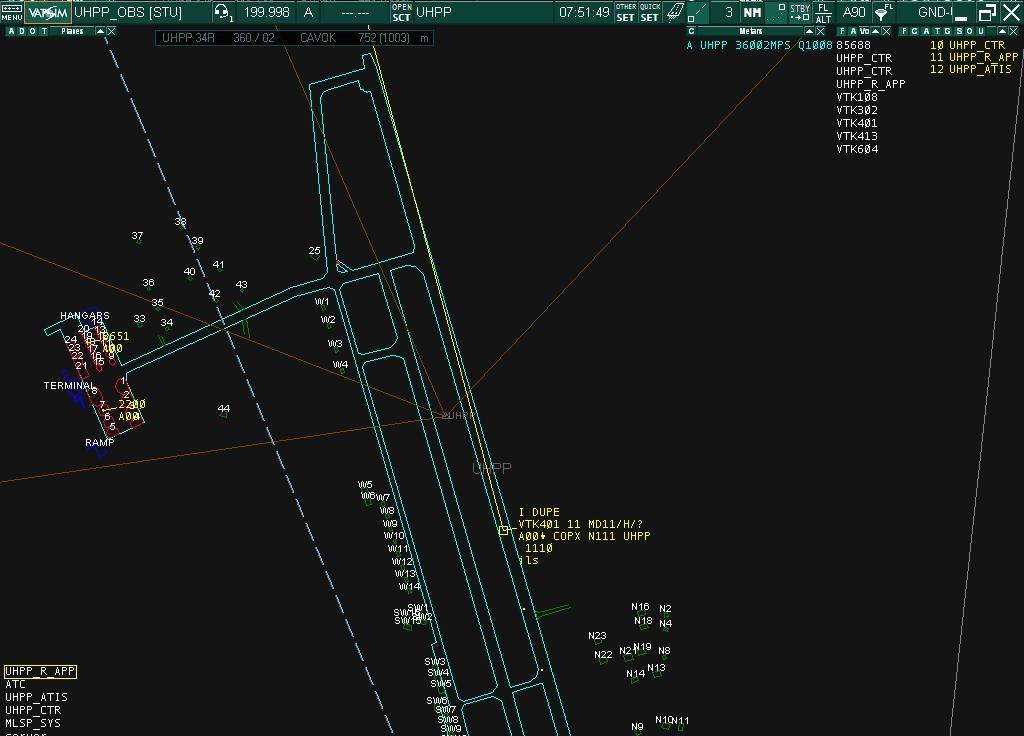The image size is (1024, 736).
Task: Click the primary frequency 199.998 field
Action: pyautogui.click(x=266, y=12)
